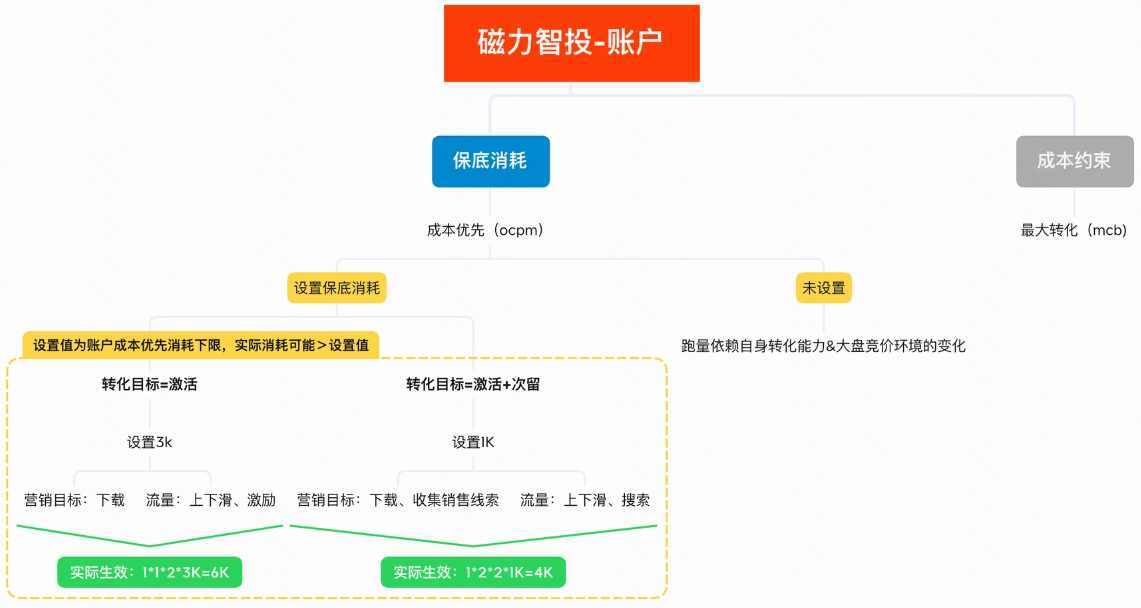The width and height of the screenshot is (1141, 608).
Task: Select the gray 成本约束 node
Action: (1074, 161)
